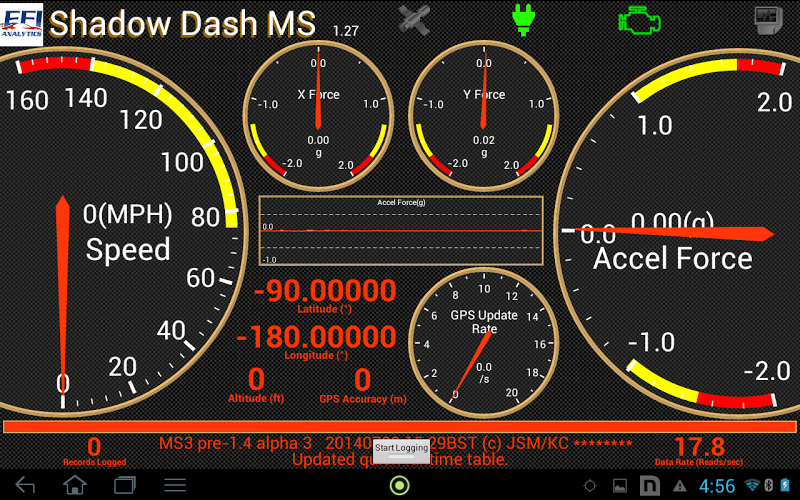800x500 pixels.
Task: Tap the green check engine icon
Action: (639, 20)
